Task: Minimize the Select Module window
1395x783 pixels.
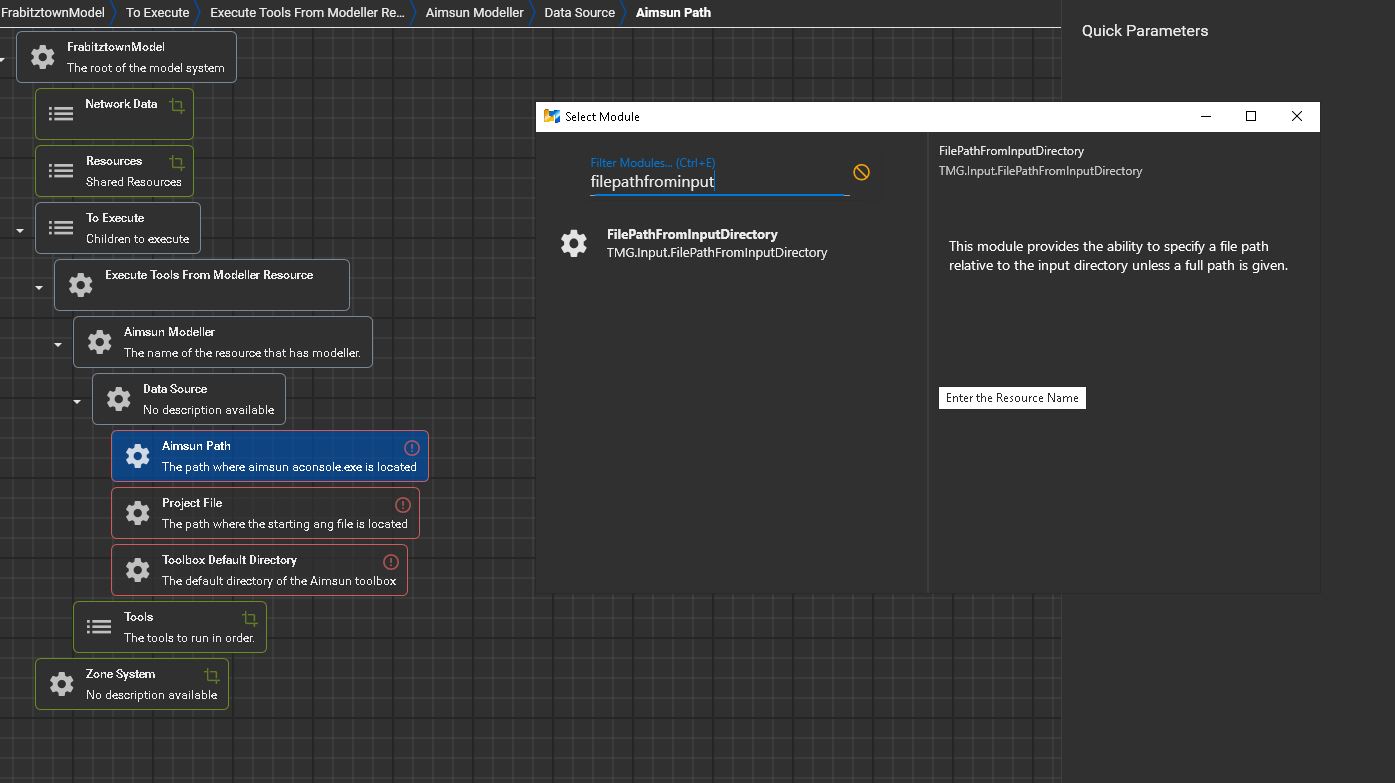Action: pyautogui.click(x=1206, y=116)
